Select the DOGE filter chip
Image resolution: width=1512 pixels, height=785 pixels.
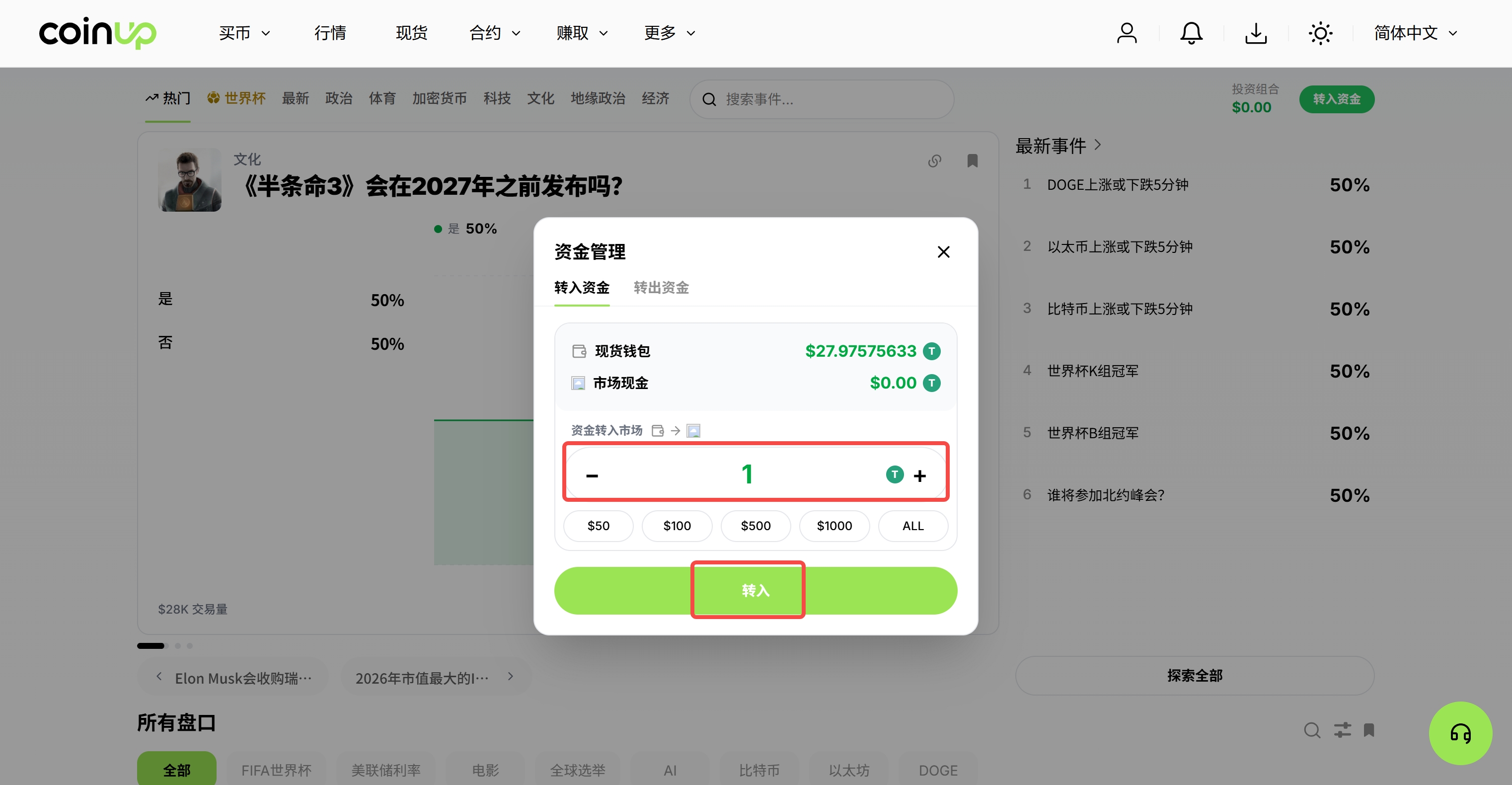937,769
